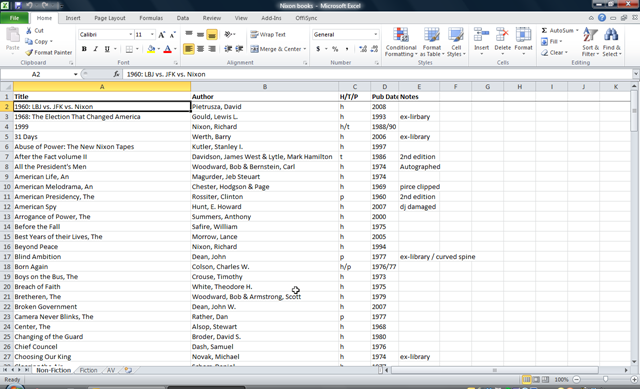Switch to the Fiction sheet tab
This screenshot has height=389, width=640.
click(x=88, y=370)
